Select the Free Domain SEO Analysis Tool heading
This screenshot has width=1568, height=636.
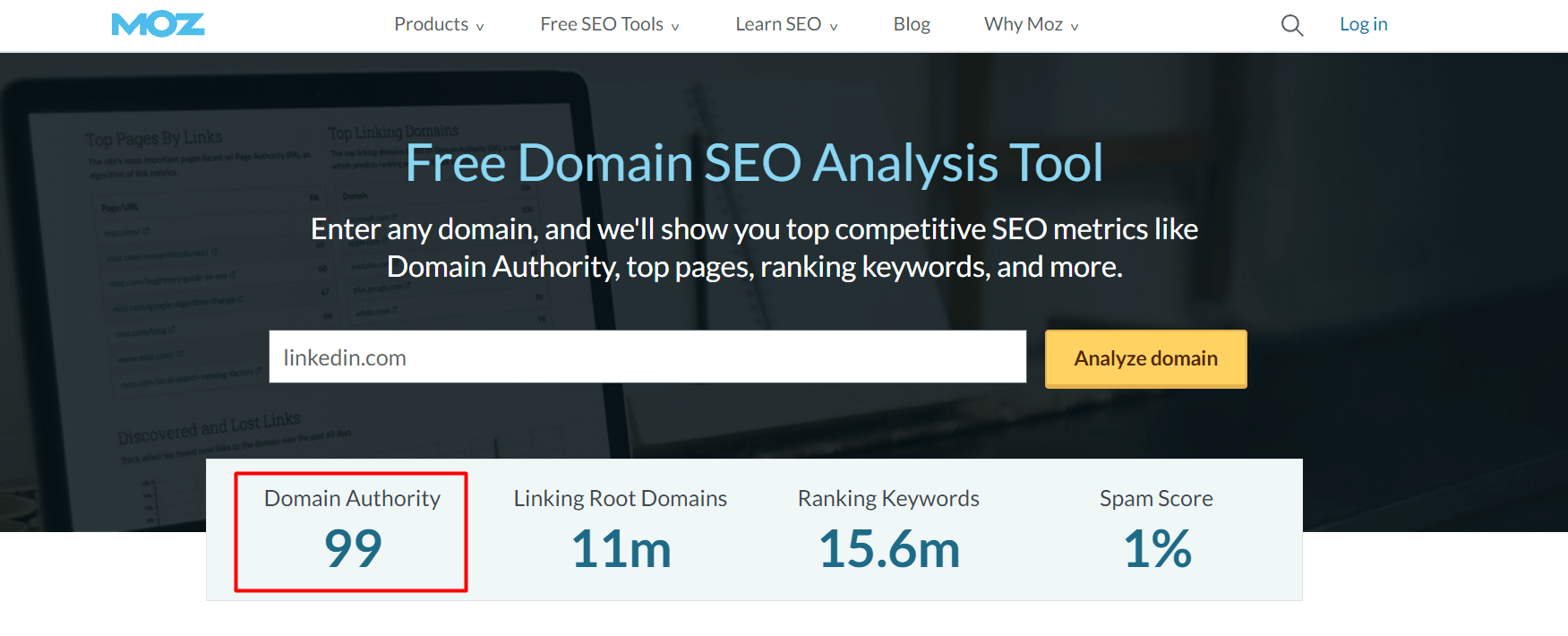click(754, 163)
